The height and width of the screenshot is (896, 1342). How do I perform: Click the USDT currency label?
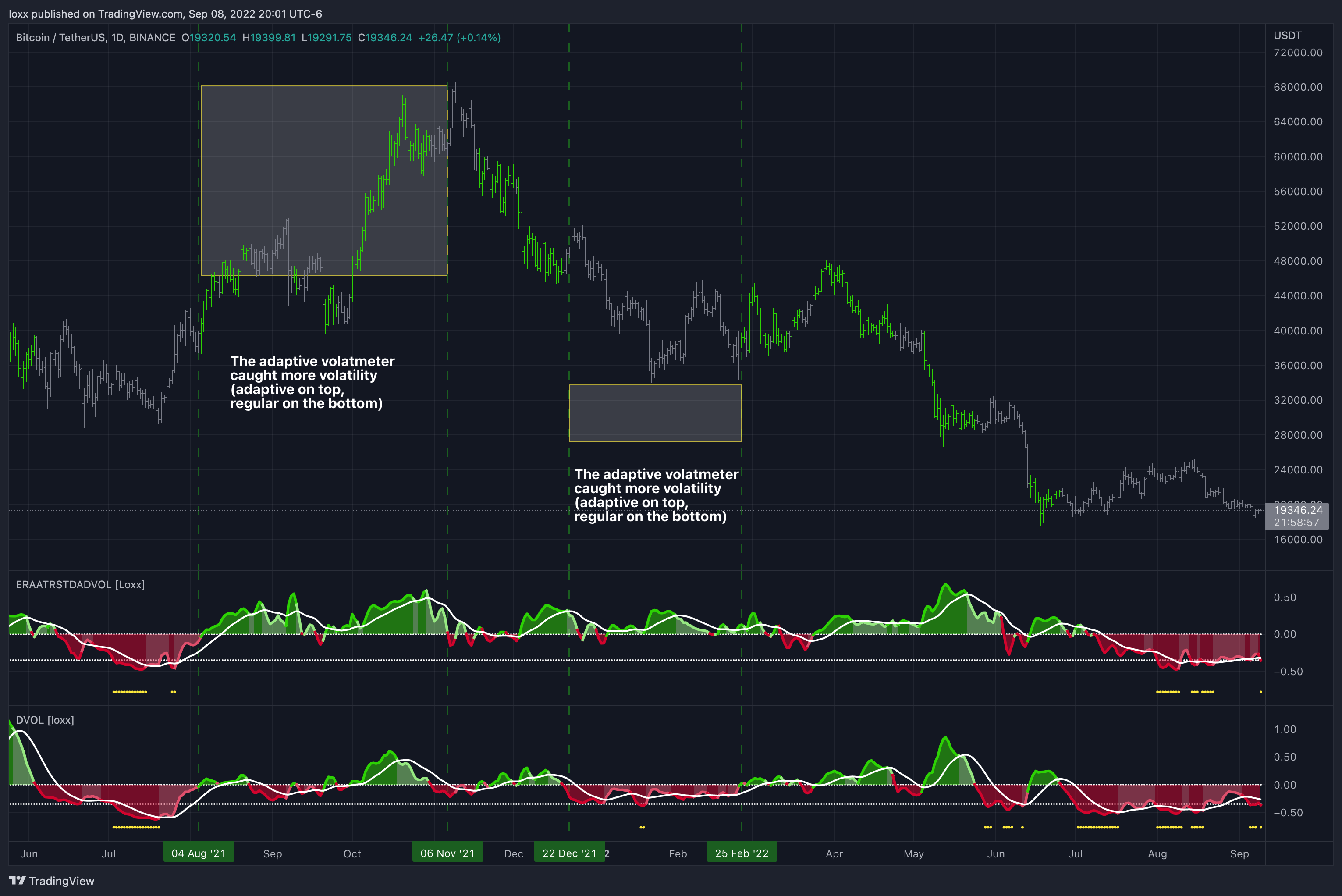click(1288, 36)
